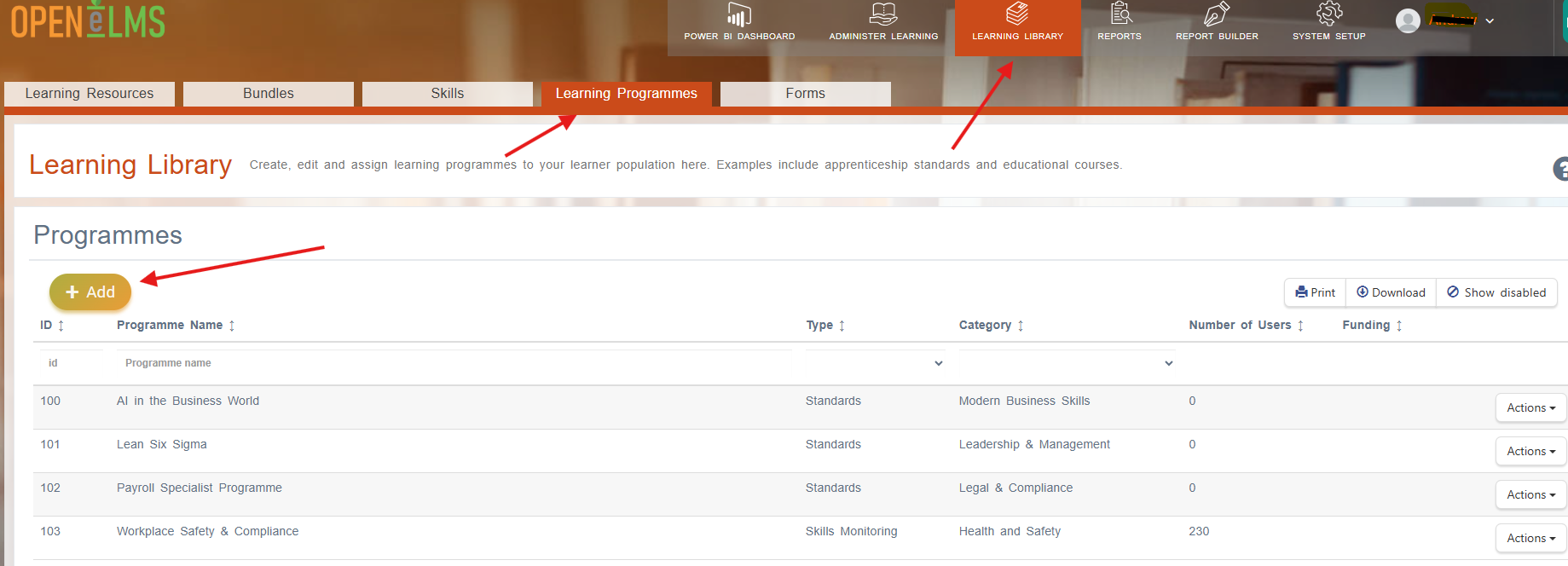Expand the user account menu chevron
Viewport: 1568px width, 566px height.
coord(1490,20)
